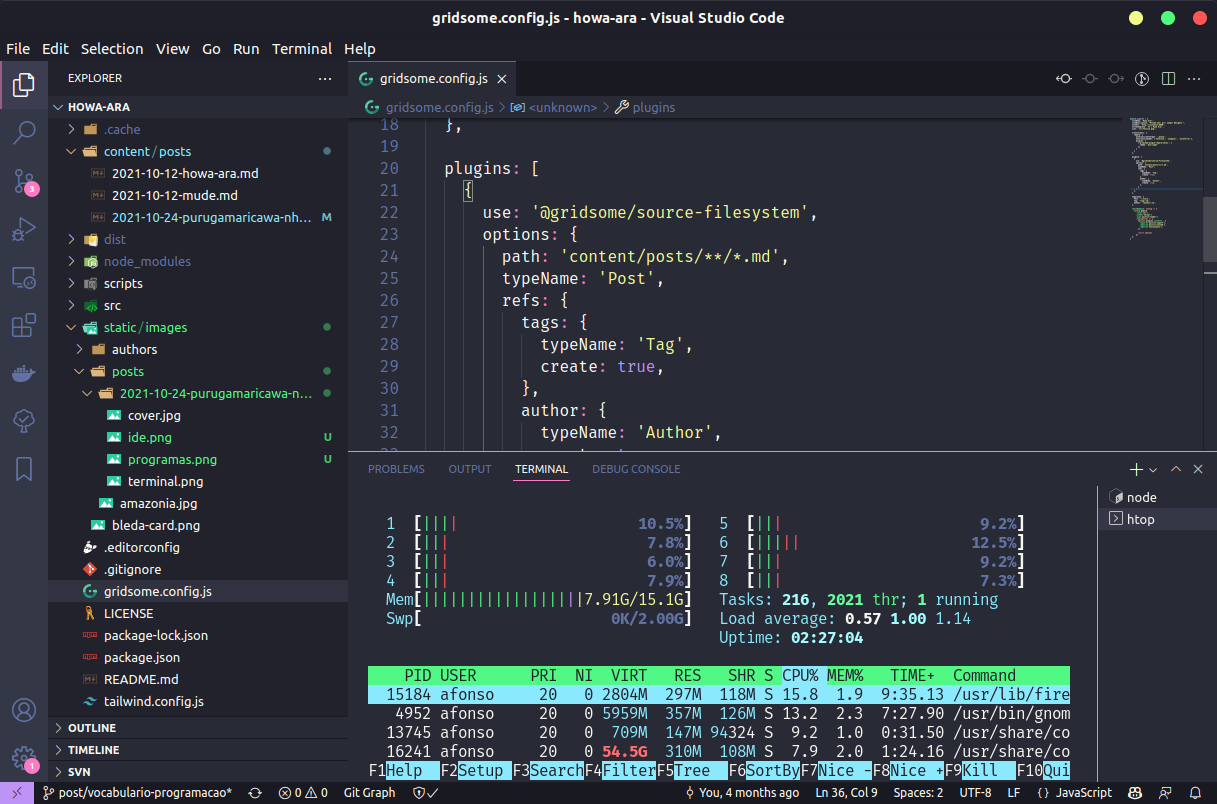Close the terminal panel with X
This screenshot has height=804, width=1217.
tap(1198, 469)
